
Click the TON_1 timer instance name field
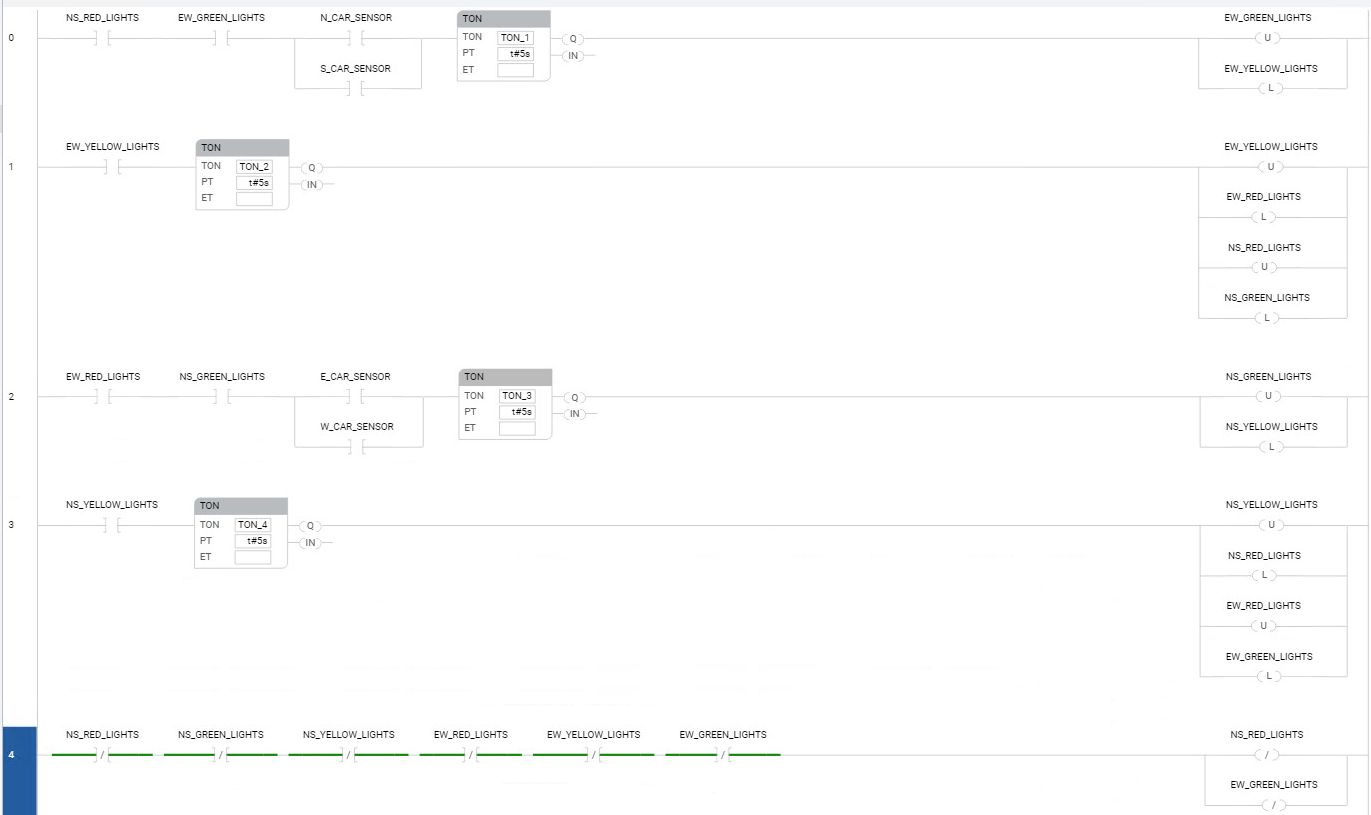[x=515, y=38]
